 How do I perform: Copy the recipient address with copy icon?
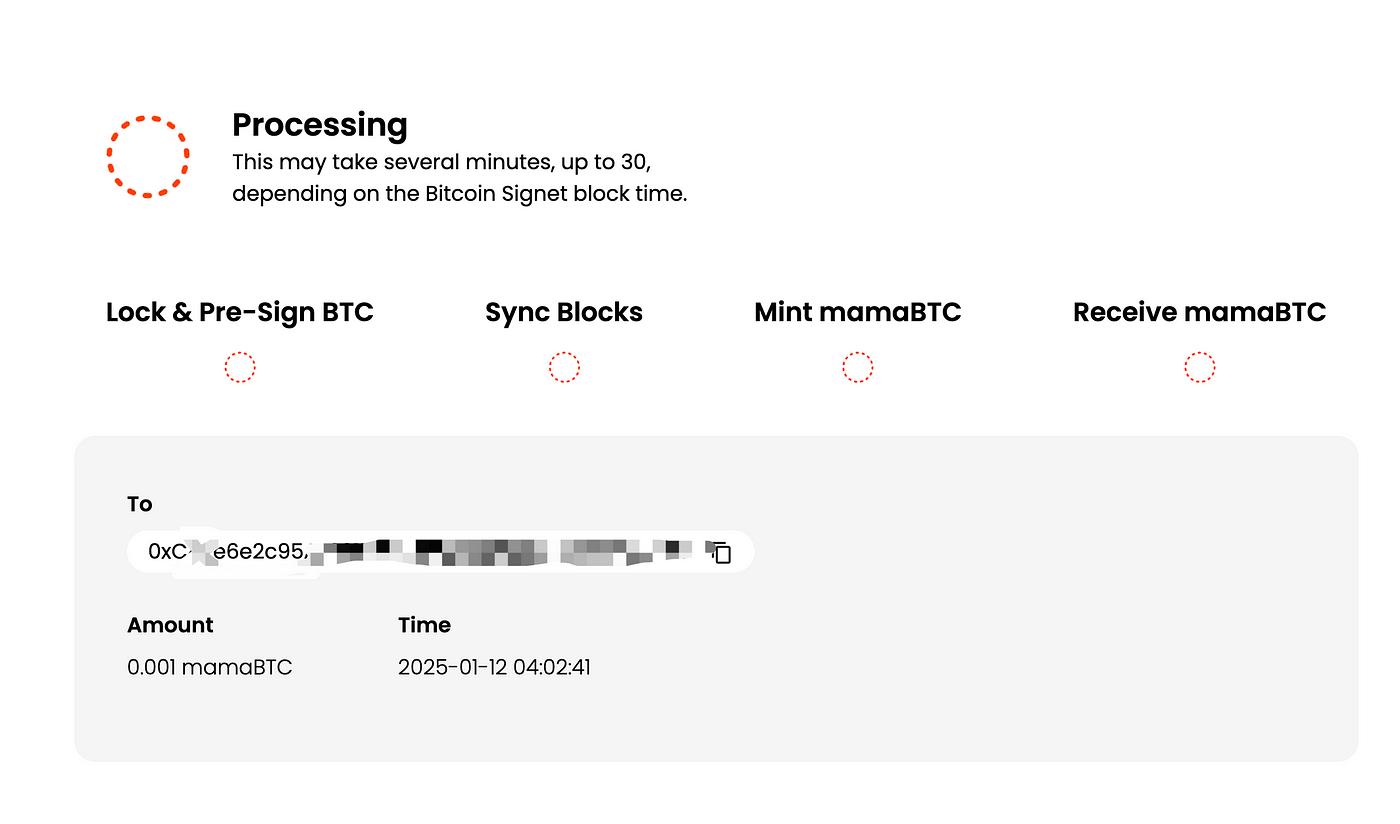pyautogui.click(x=721, y=552)
